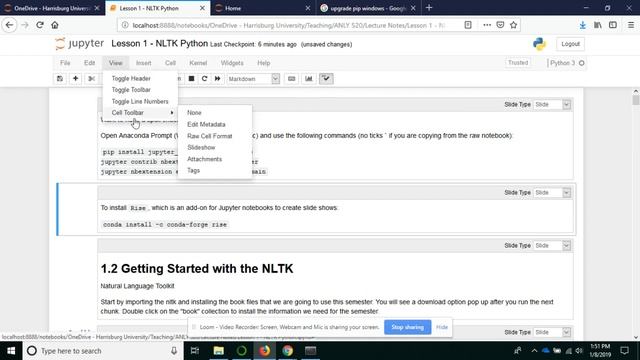640x360 pixels.
Task: Choose Toggle Line Numbers menu entry
Action: coord(140,101)
